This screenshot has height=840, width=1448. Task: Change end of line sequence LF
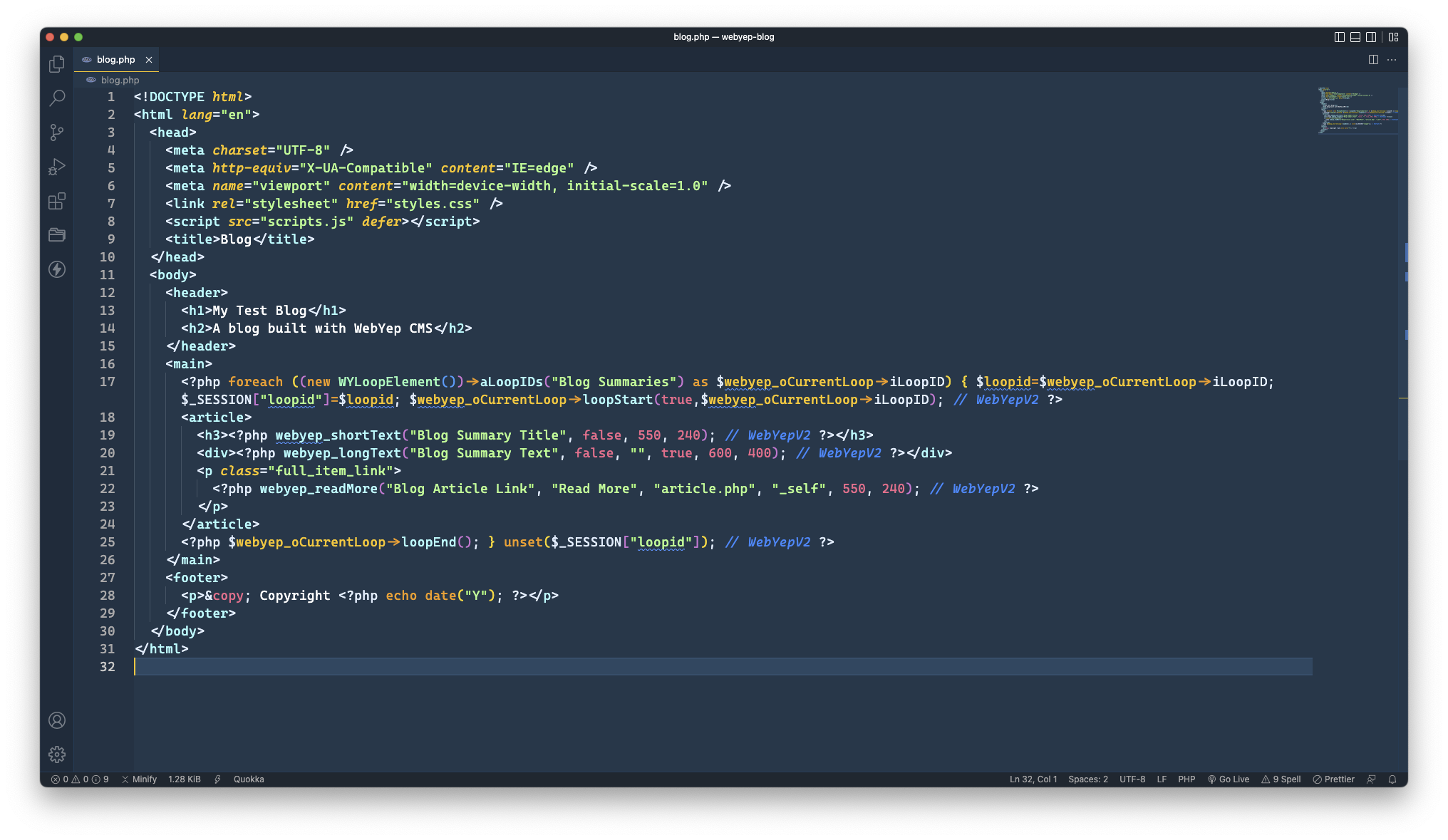[1162, 779]
